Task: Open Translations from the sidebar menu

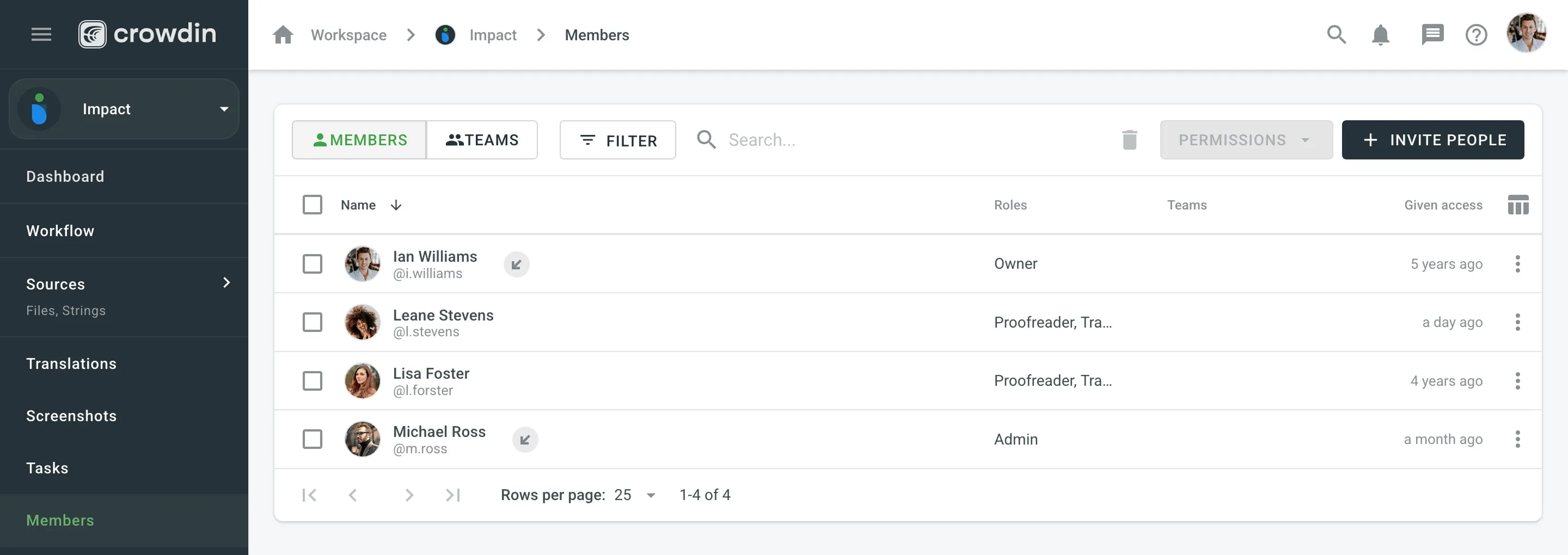Action: tap(71, 363)
